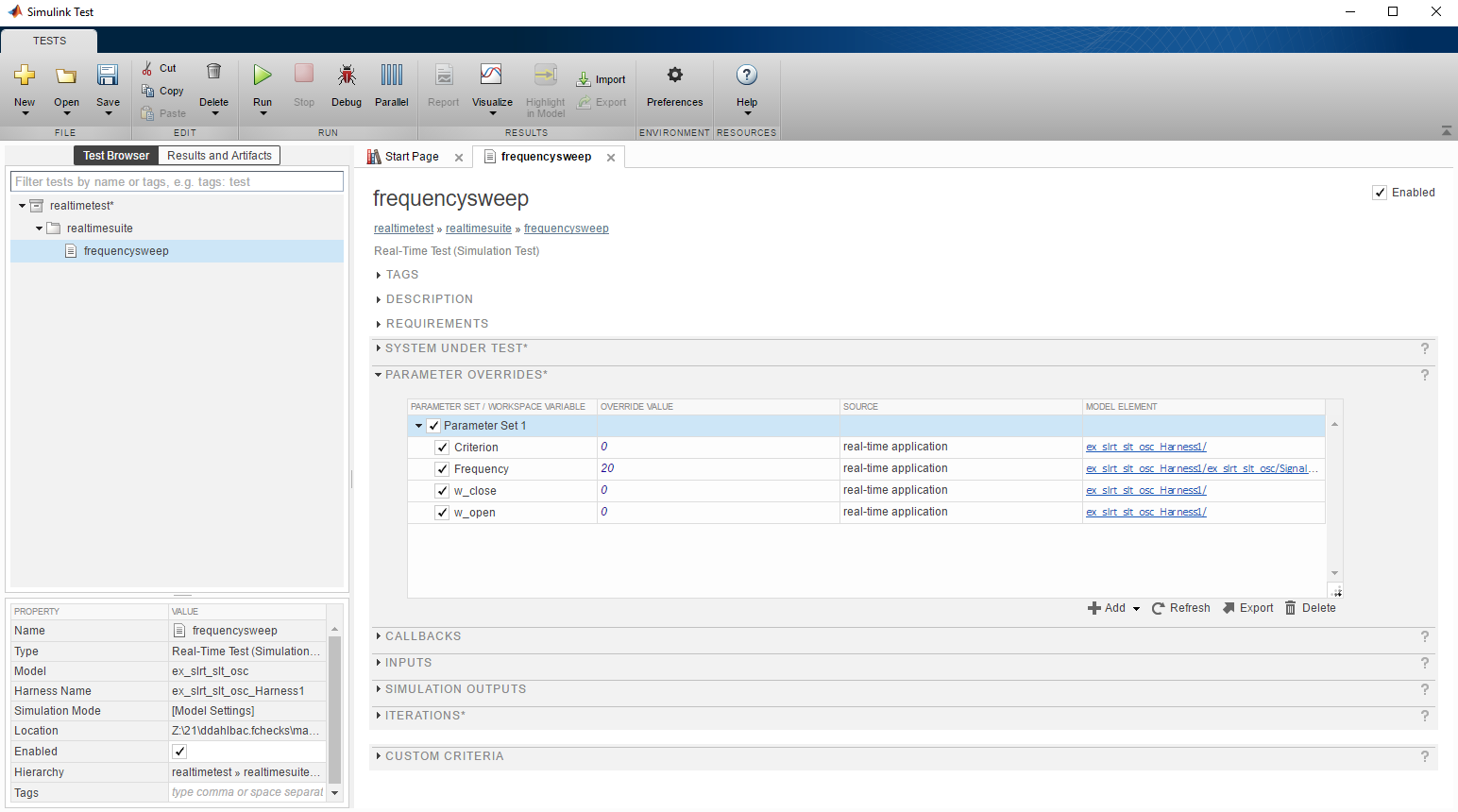Click the Refresh parameter overrides button
The height and width of the screenshot is (812, 1458).
click(x=1180, y=608)
